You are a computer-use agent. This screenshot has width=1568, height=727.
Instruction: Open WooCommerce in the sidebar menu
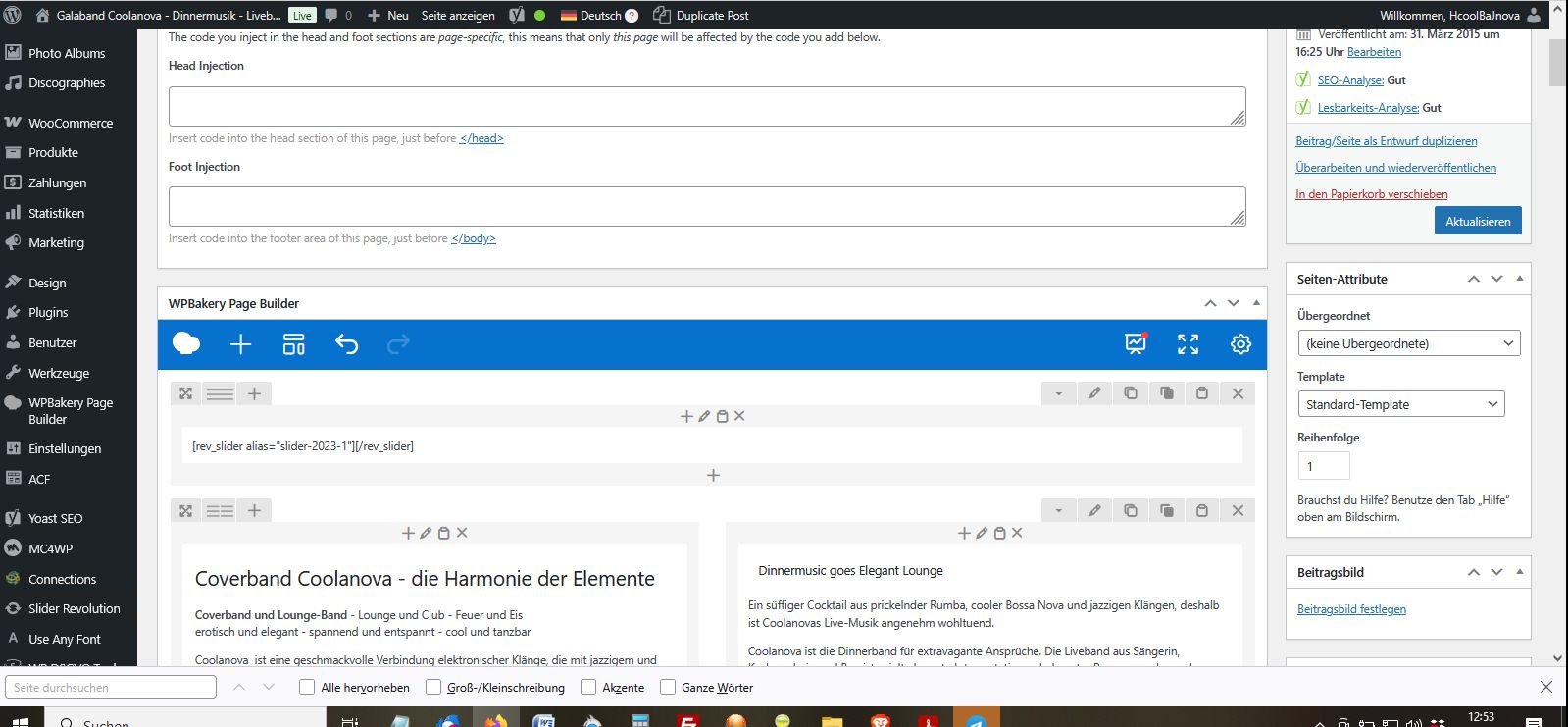tap(71, 123)
